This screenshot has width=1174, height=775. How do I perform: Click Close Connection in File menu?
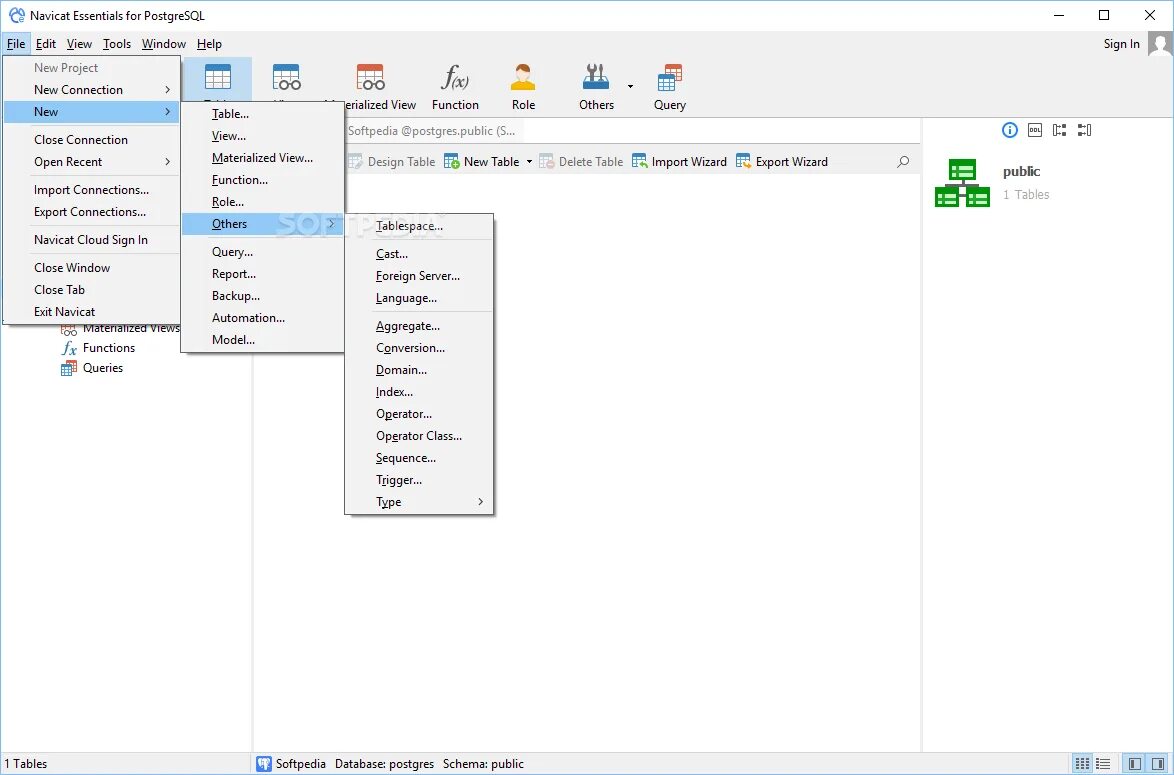pyautogui.click(x=91, y=140)
